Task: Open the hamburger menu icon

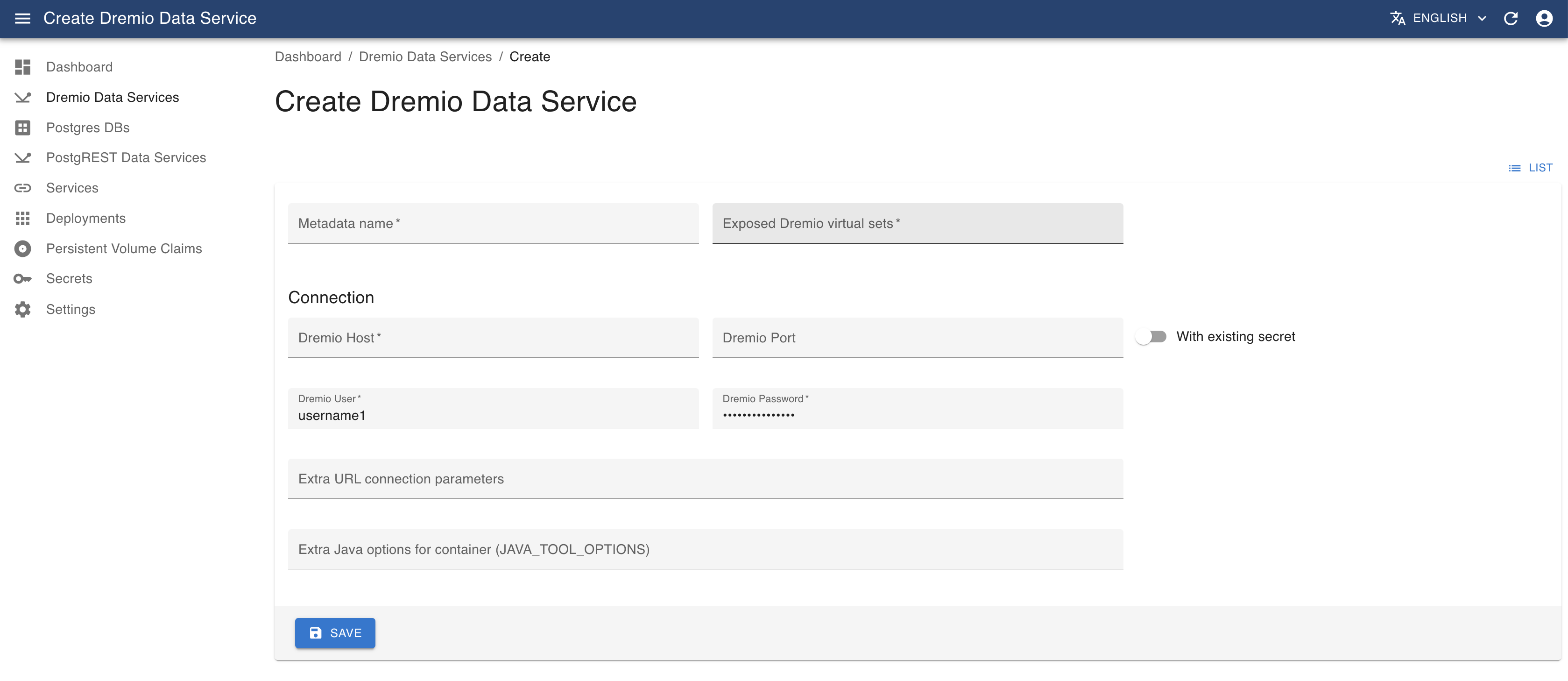Action: tap(22, 18)
